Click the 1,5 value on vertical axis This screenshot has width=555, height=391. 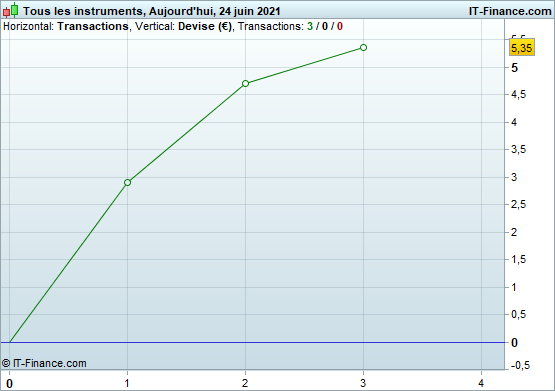pos(518,260)
